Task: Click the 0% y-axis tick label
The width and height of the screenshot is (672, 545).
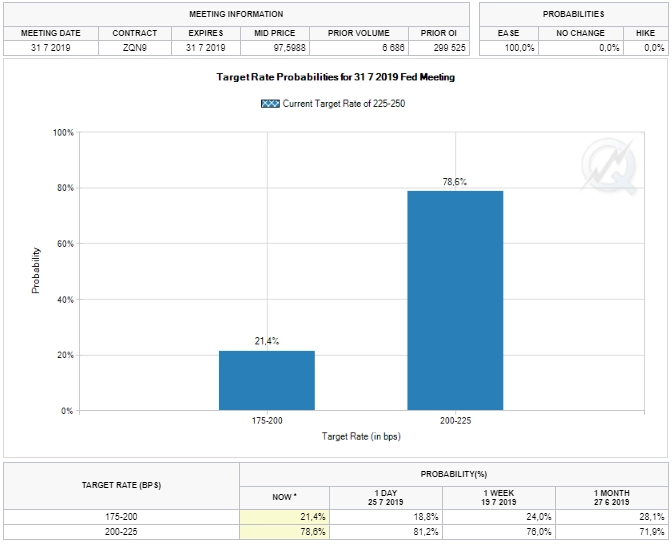Action: [x=67, y=411]
